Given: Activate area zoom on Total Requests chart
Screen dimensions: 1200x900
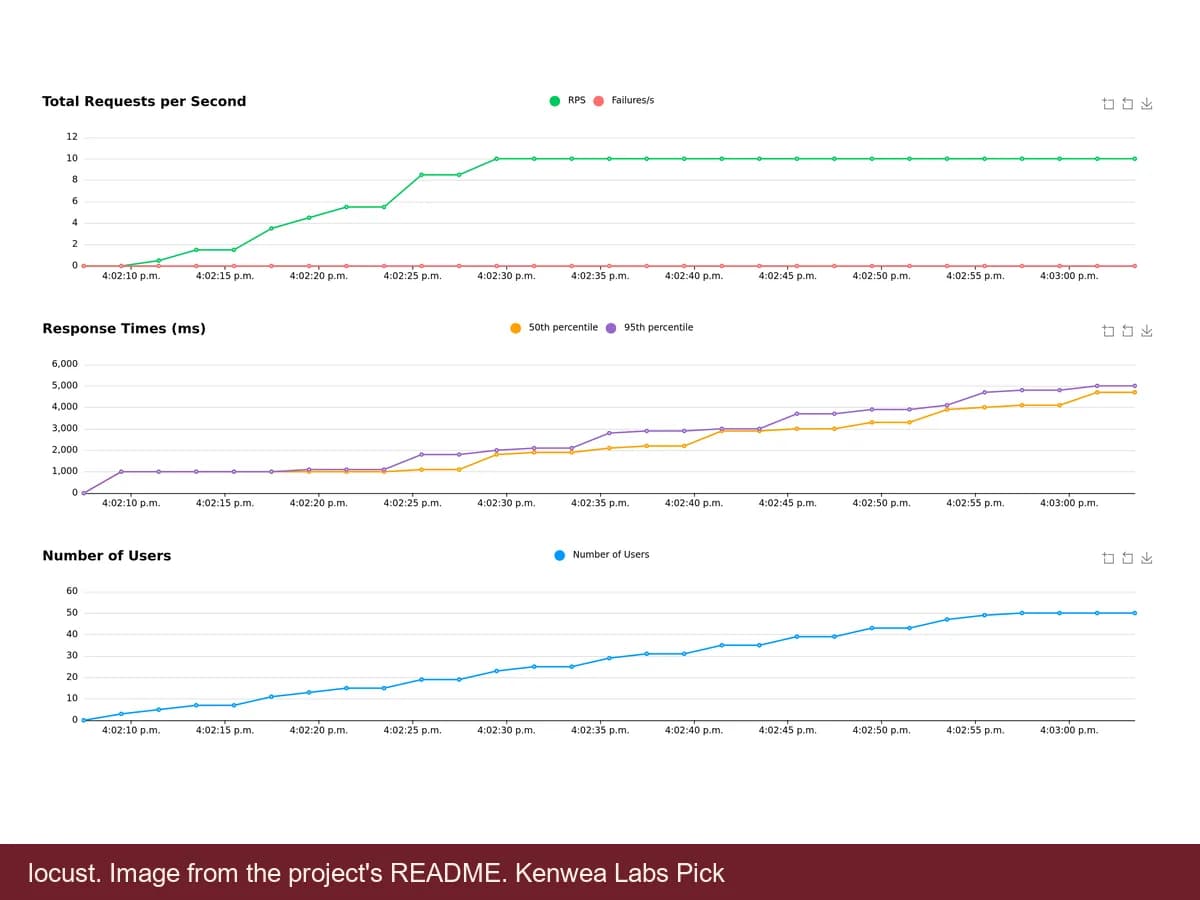Looking at the screenshot, I should pyautogui.click(x=1107, y=103).
